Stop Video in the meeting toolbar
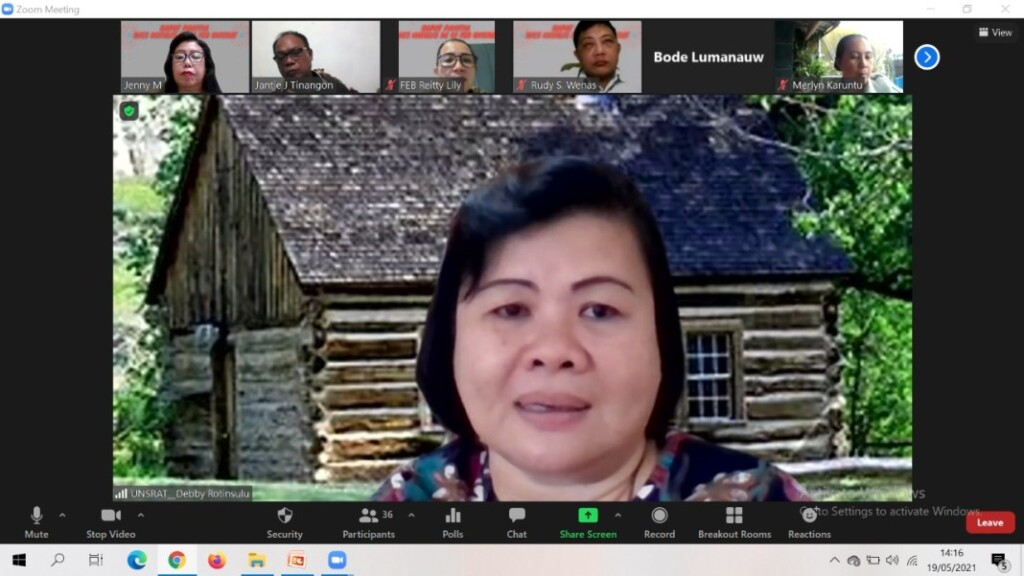This screenshot has width=1024, height=576. tap(110, 522)
